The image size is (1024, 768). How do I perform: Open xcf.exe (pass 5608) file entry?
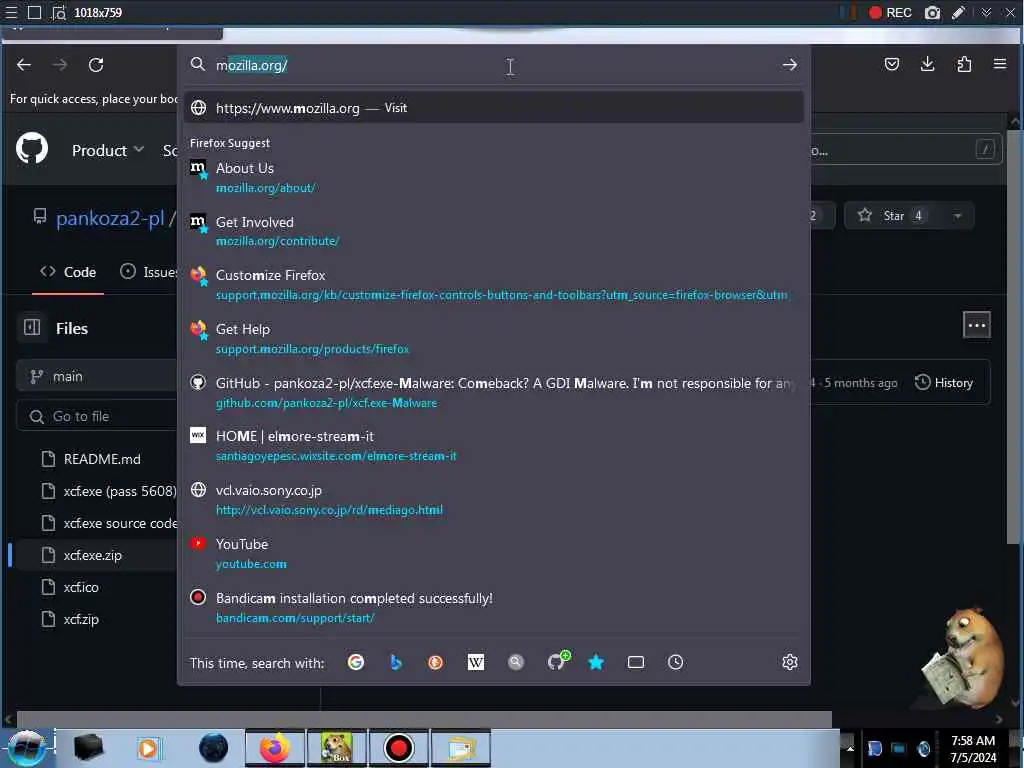[x=120, y=491]
